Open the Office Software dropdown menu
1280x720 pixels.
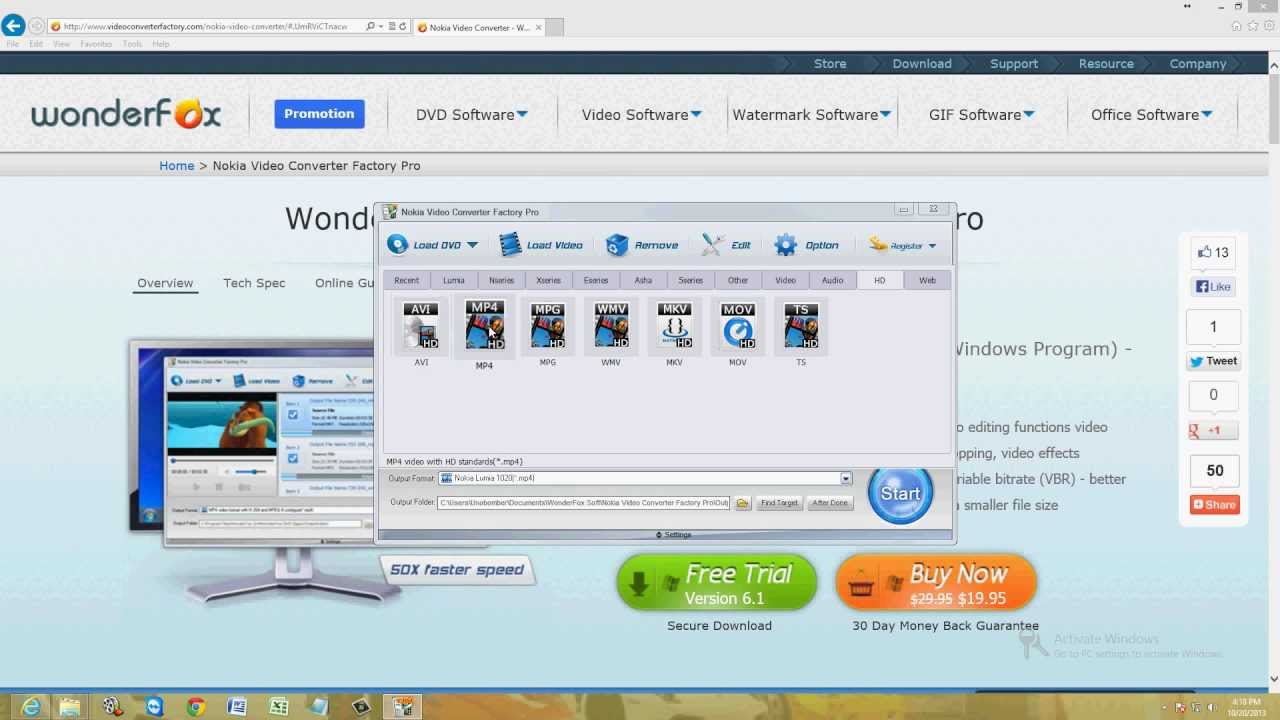tap(1152, 114)
